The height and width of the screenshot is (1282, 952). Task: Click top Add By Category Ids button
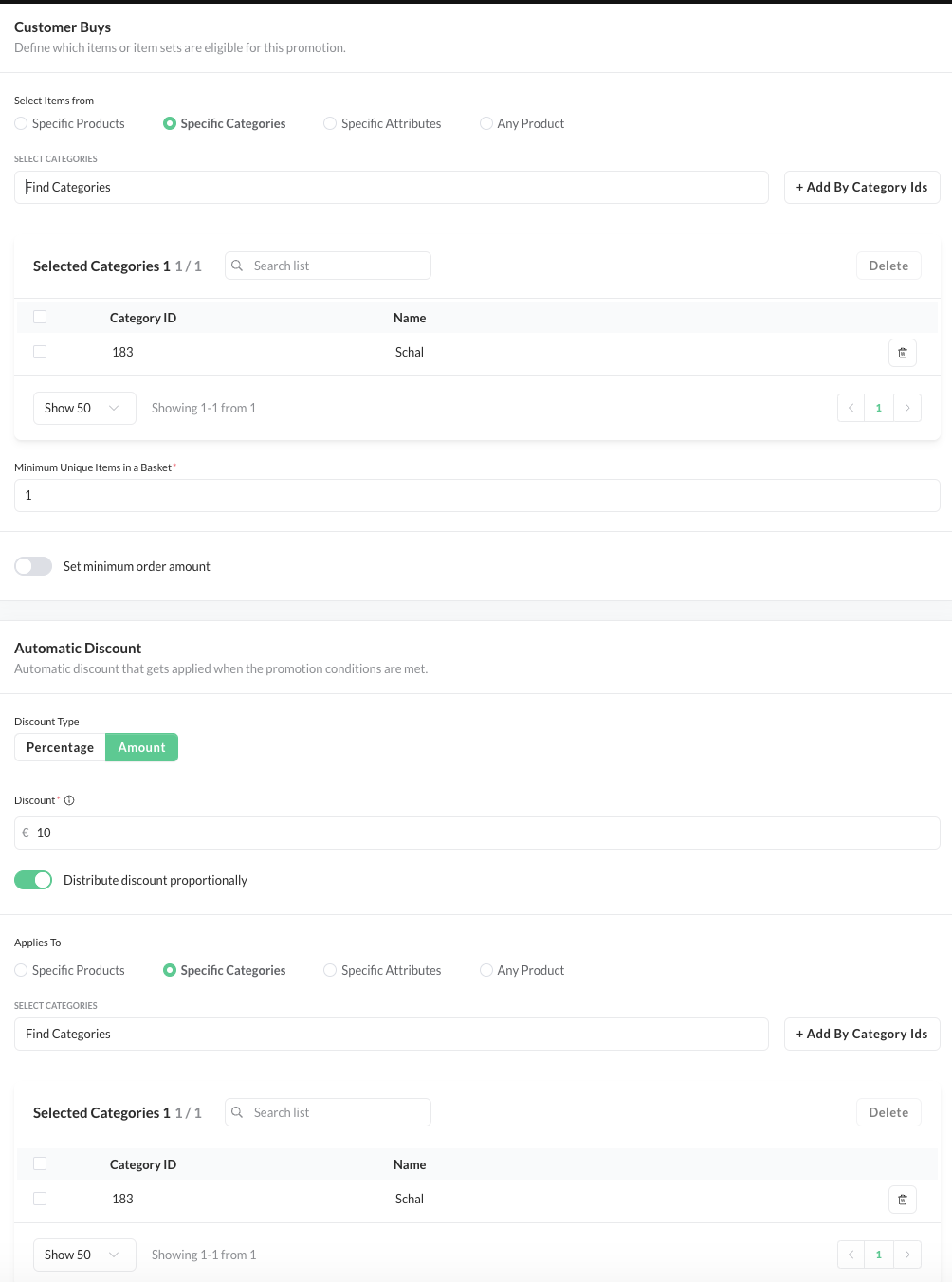(x=861, y=187)
